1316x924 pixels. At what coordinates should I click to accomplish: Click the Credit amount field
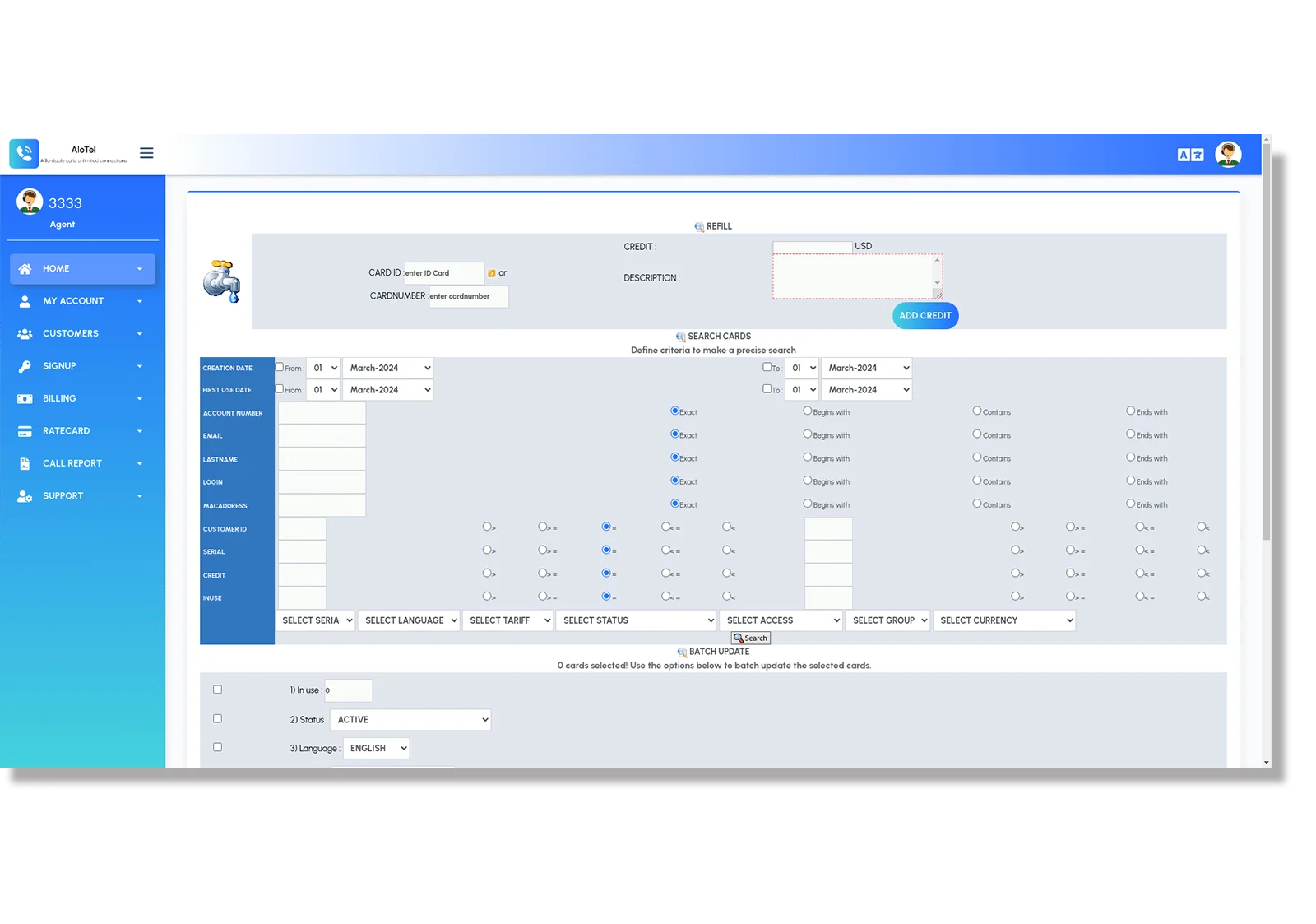(813, 247)
